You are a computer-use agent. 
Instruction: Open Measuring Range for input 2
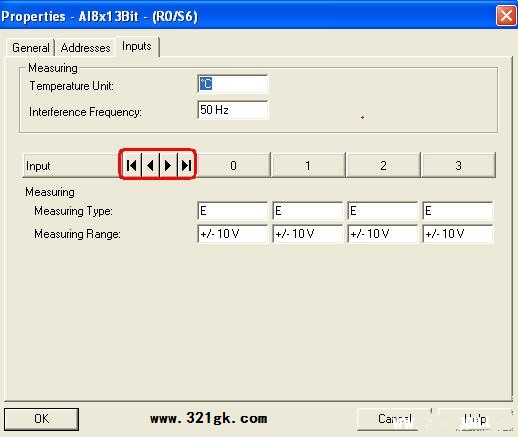click(x=382, y=234)
